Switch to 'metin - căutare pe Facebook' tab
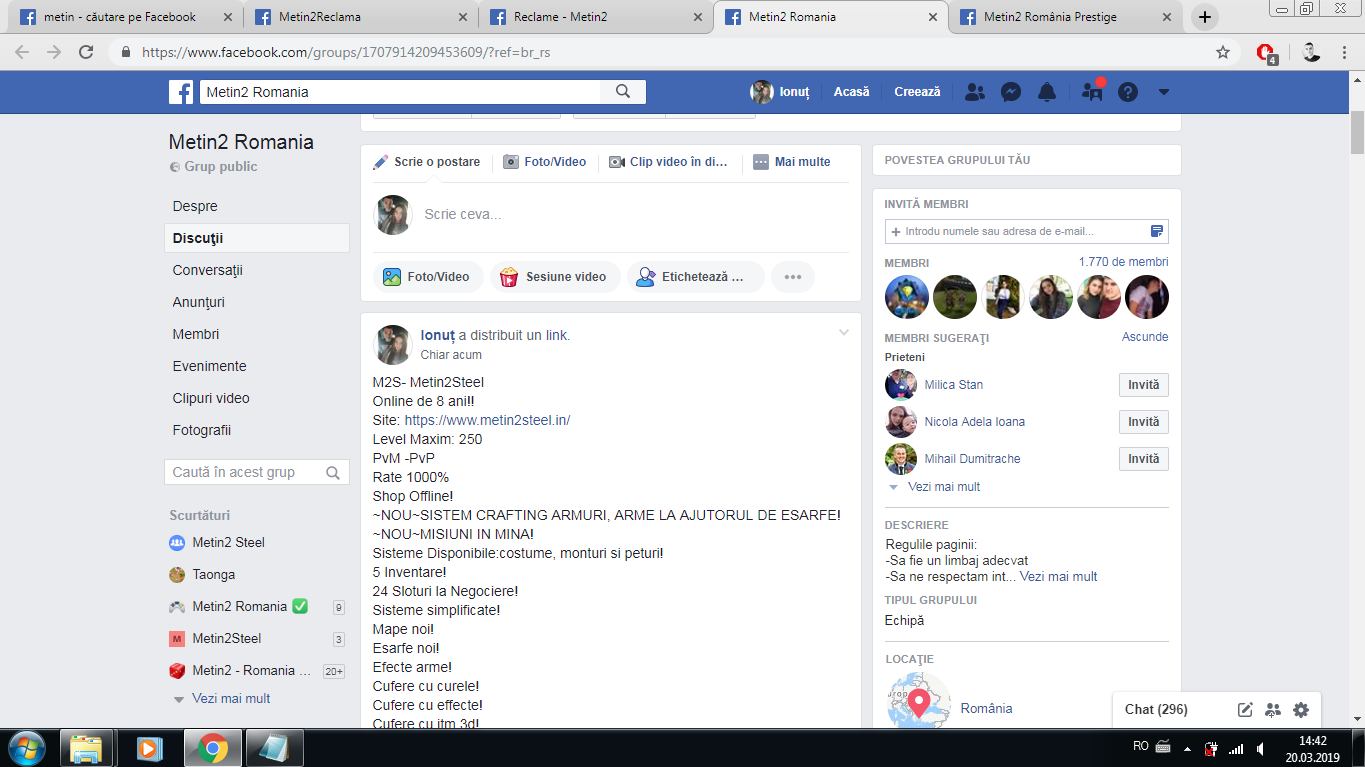This screenshot has height=767, width=1365. click(123, 17)
